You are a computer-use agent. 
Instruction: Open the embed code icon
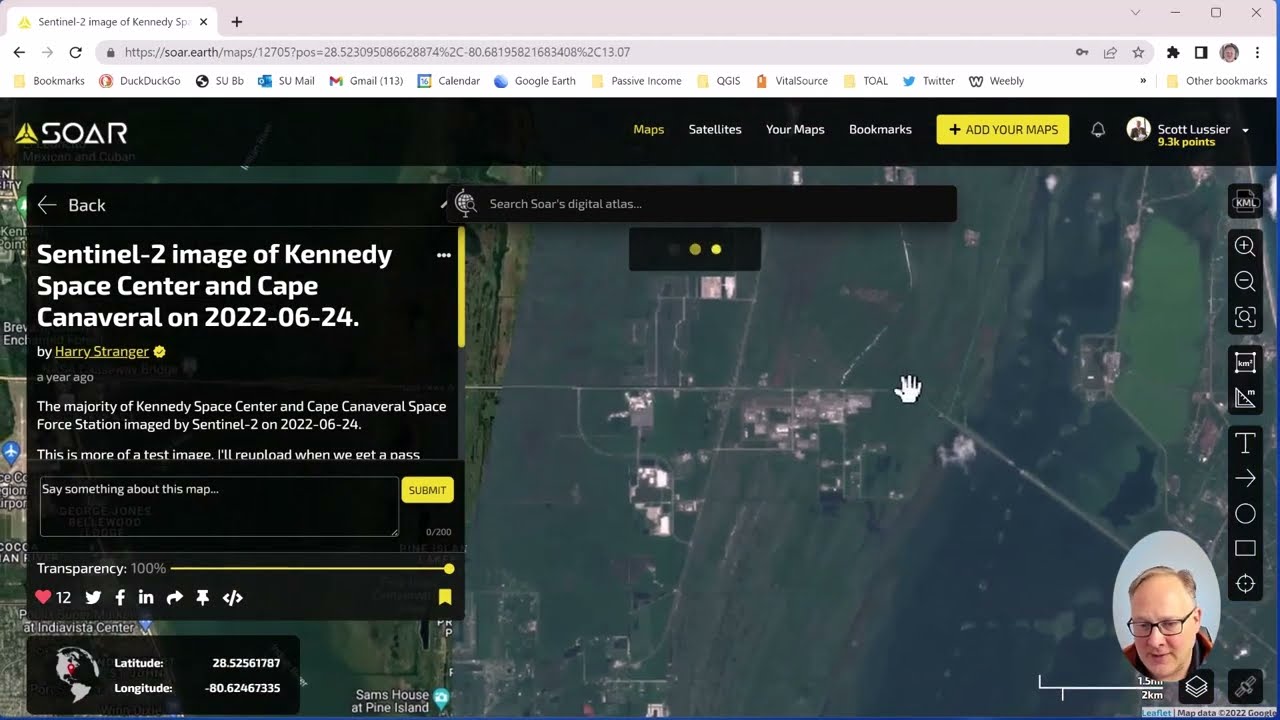232,597
